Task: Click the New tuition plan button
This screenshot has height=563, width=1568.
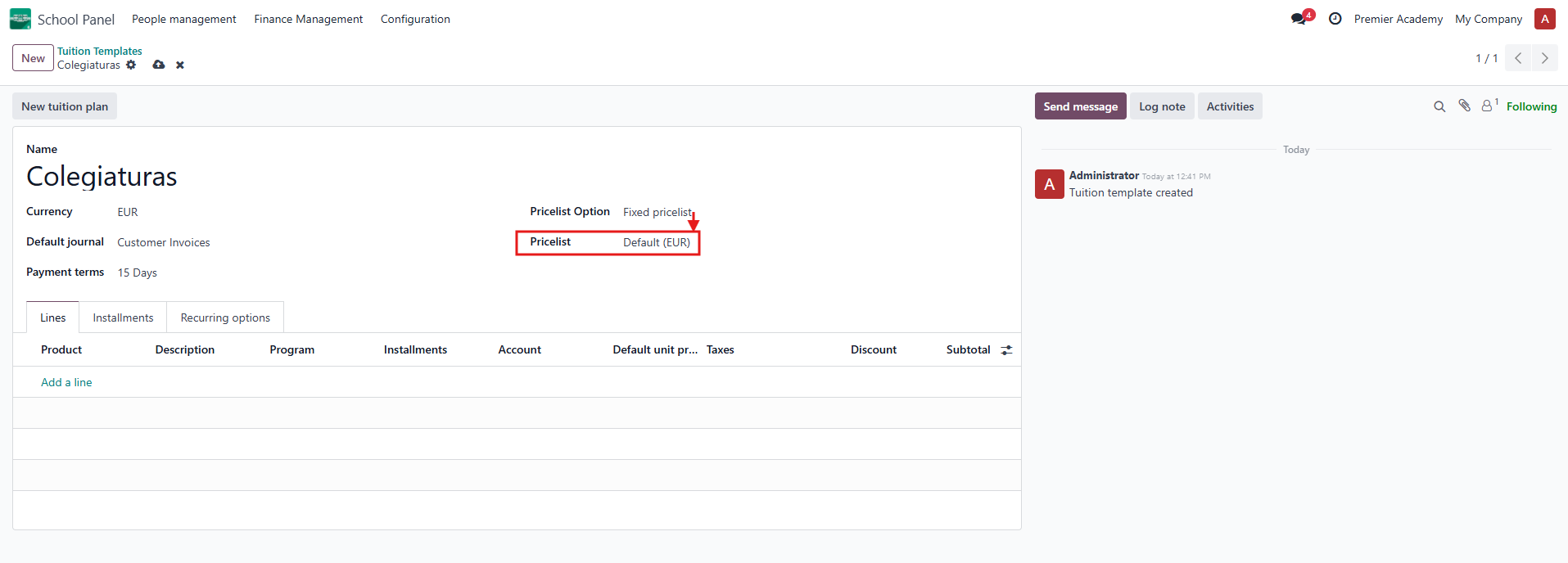Action: tap(65, 106)
